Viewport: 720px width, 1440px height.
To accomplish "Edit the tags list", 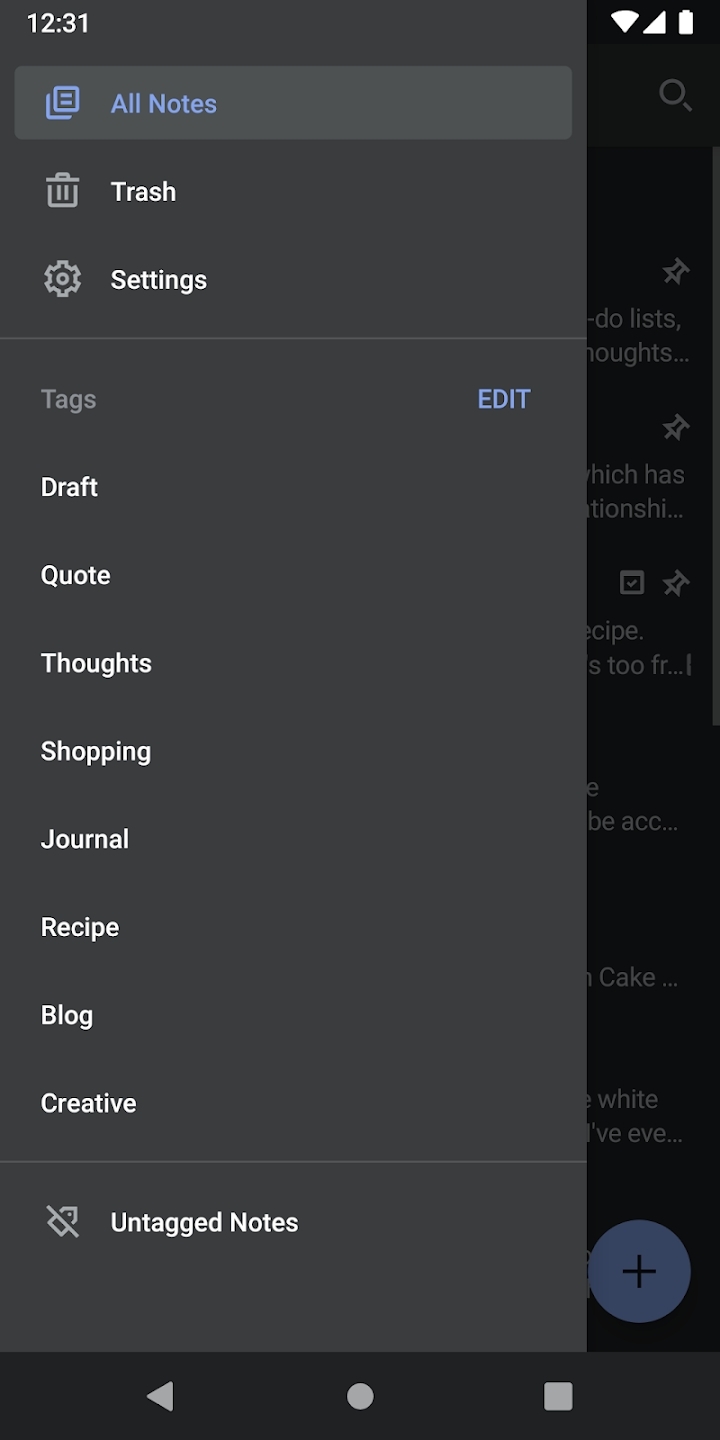I will [x=504, y=399].
